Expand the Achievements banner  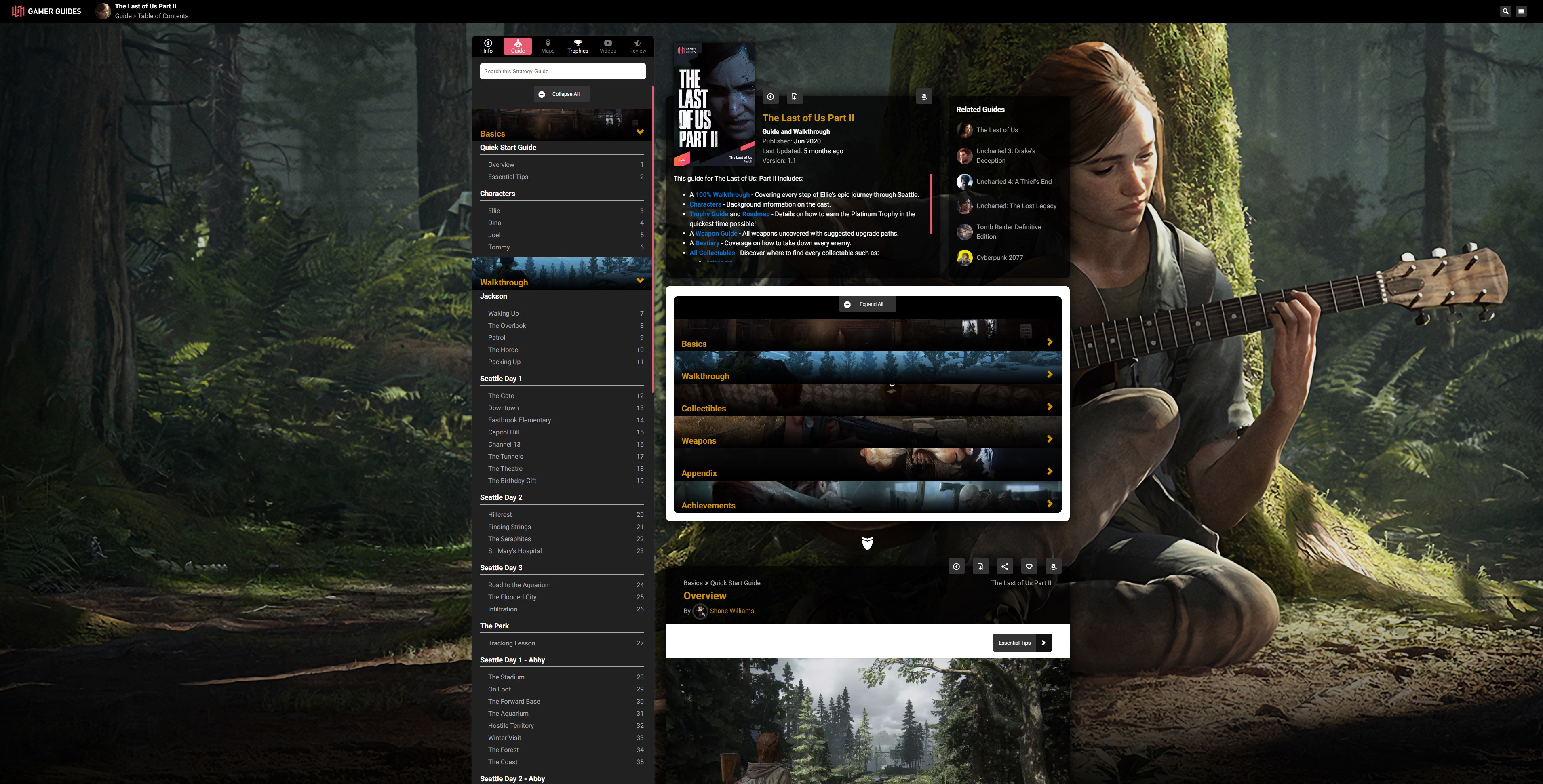point(867,497)
